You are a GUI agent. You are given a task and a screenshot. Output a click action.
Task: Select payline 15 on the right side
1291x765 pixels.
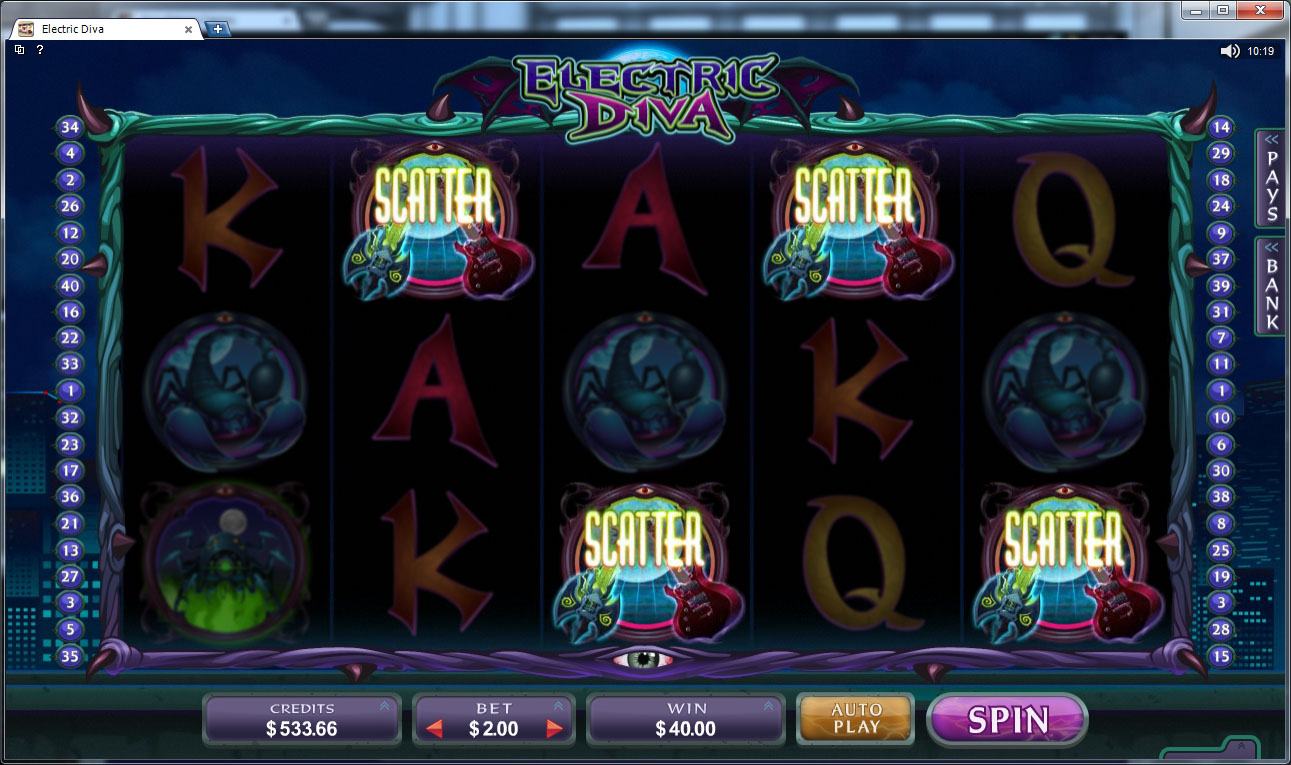1221,656
